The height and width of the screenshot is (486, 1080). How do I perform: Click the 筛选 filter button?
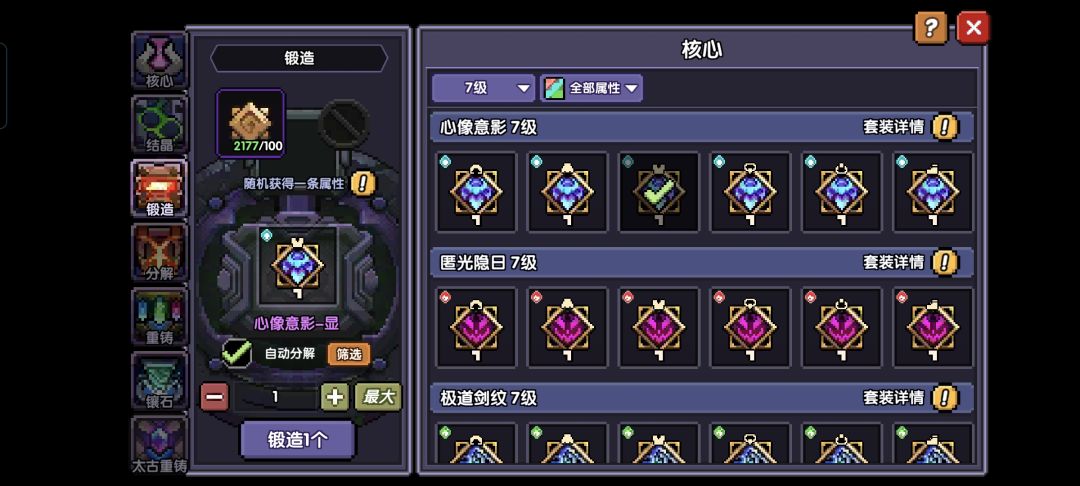click(349, 355)
